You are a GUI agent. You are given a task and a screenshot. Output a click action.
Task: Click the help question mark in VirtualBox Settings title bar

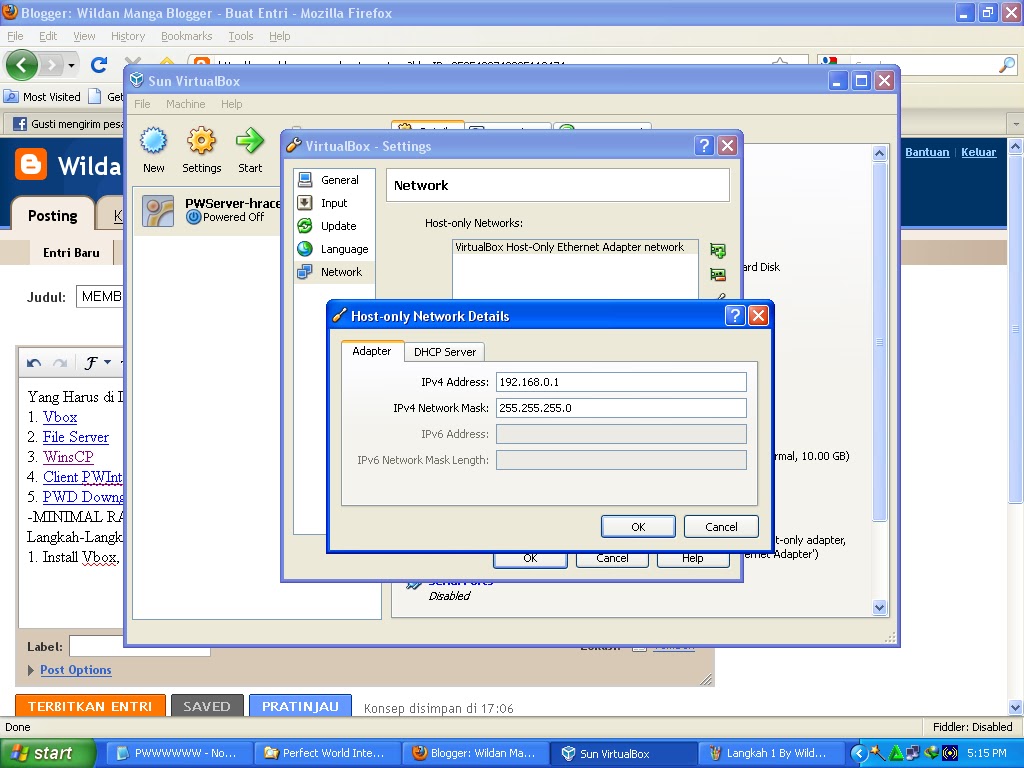(x=704, y=146)
